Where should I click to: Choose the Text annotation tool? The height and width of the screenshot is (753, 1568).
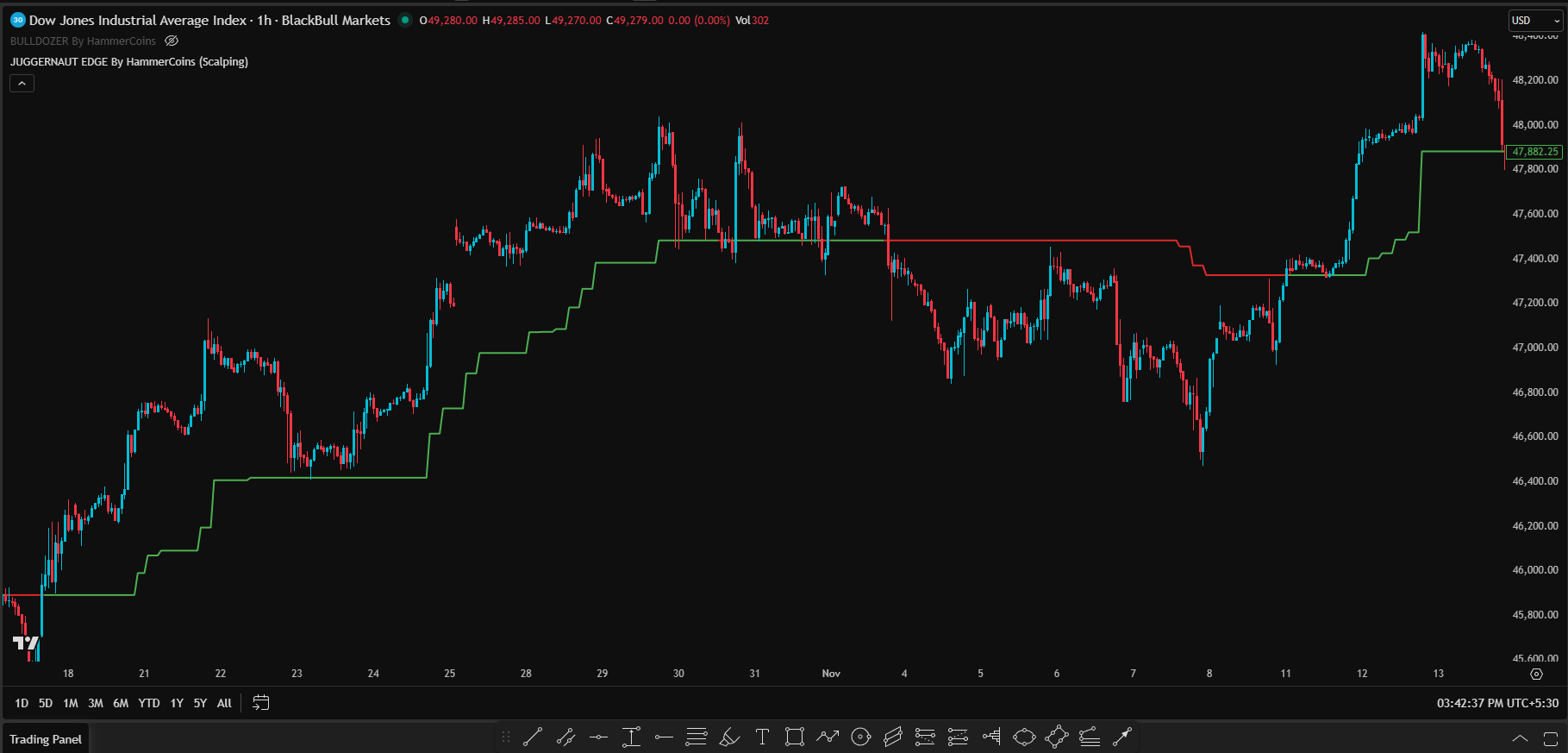(x=762, y=737)
